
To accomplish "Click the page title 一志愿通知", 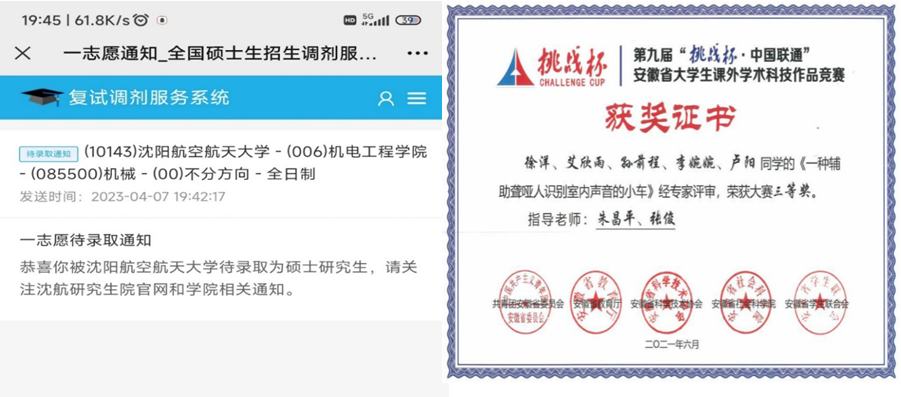I will (221, 53).
